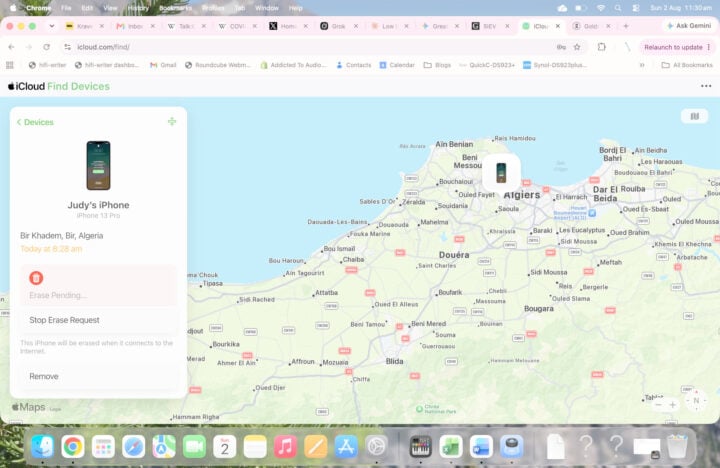
Task: Zoom out the map with minus button
Action: (658, 405)
